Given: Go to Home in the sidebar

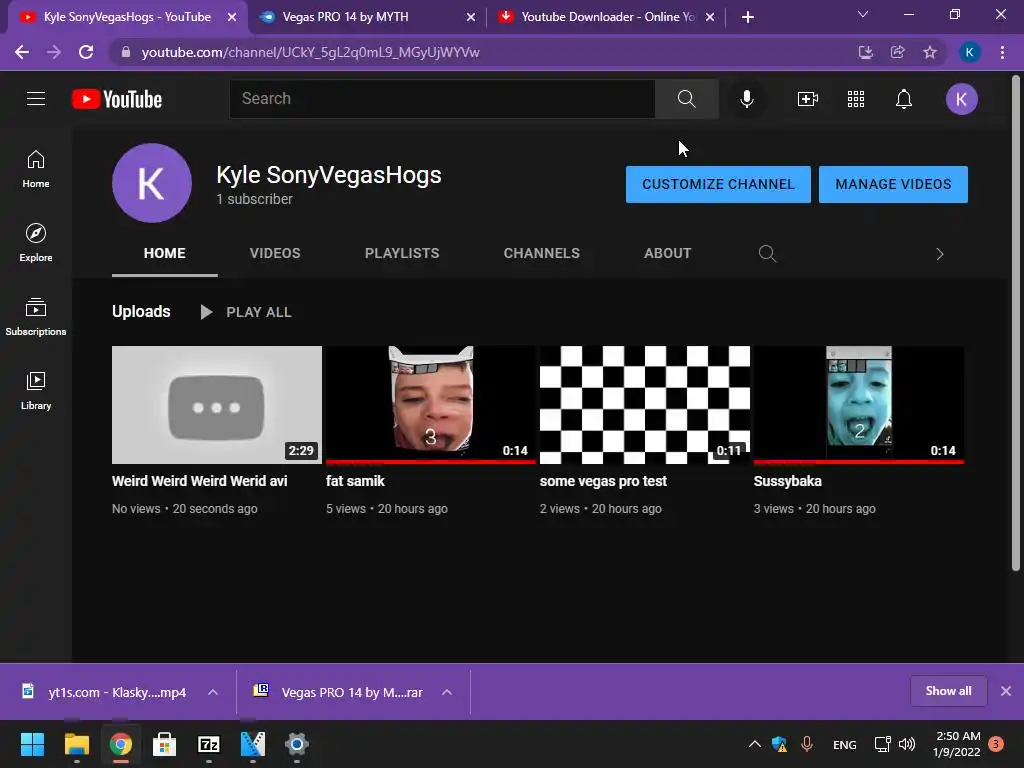Looking at the screenshot, I should coord(36,169).
